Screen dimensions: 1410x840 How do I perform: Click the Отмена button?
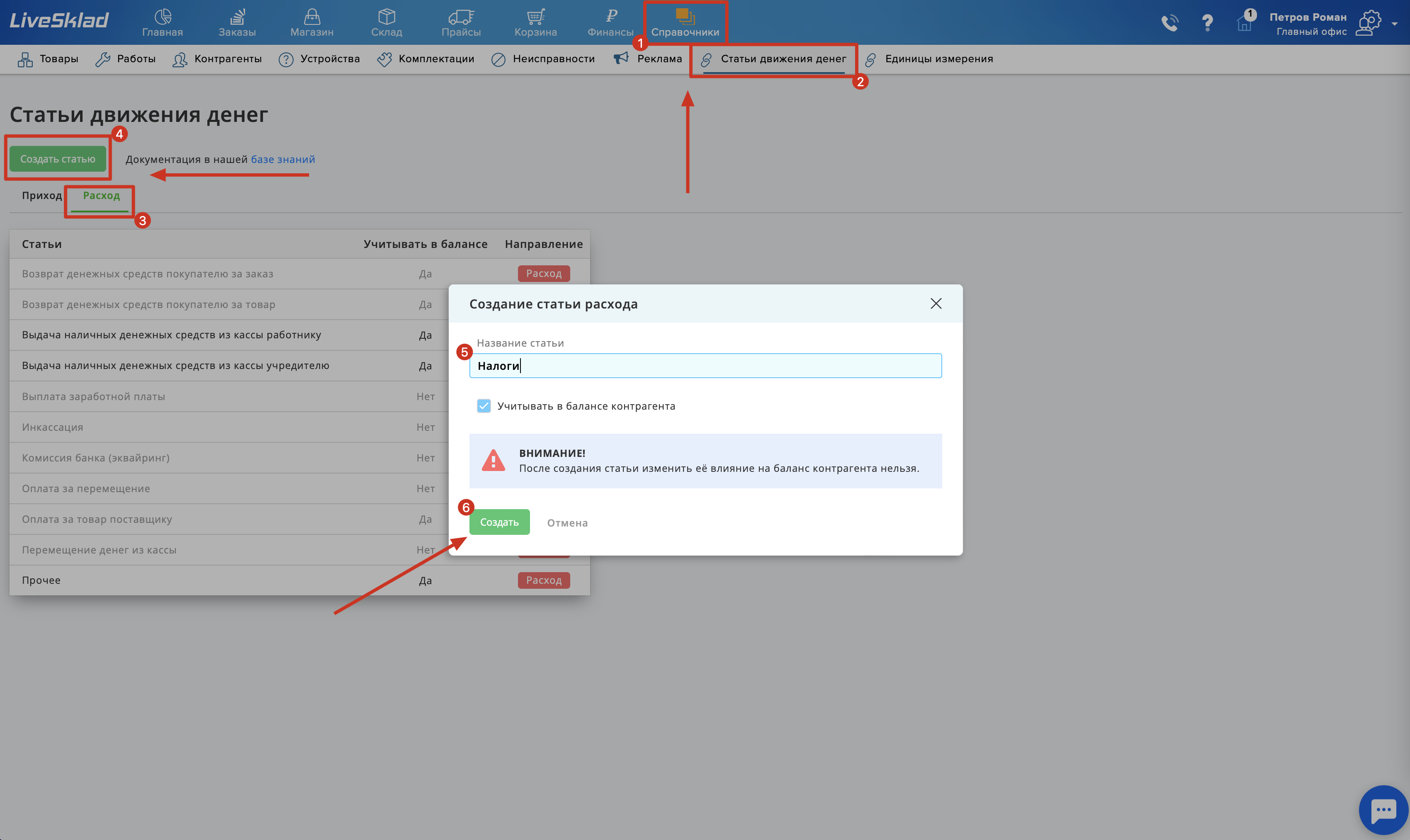click(567, 523)
